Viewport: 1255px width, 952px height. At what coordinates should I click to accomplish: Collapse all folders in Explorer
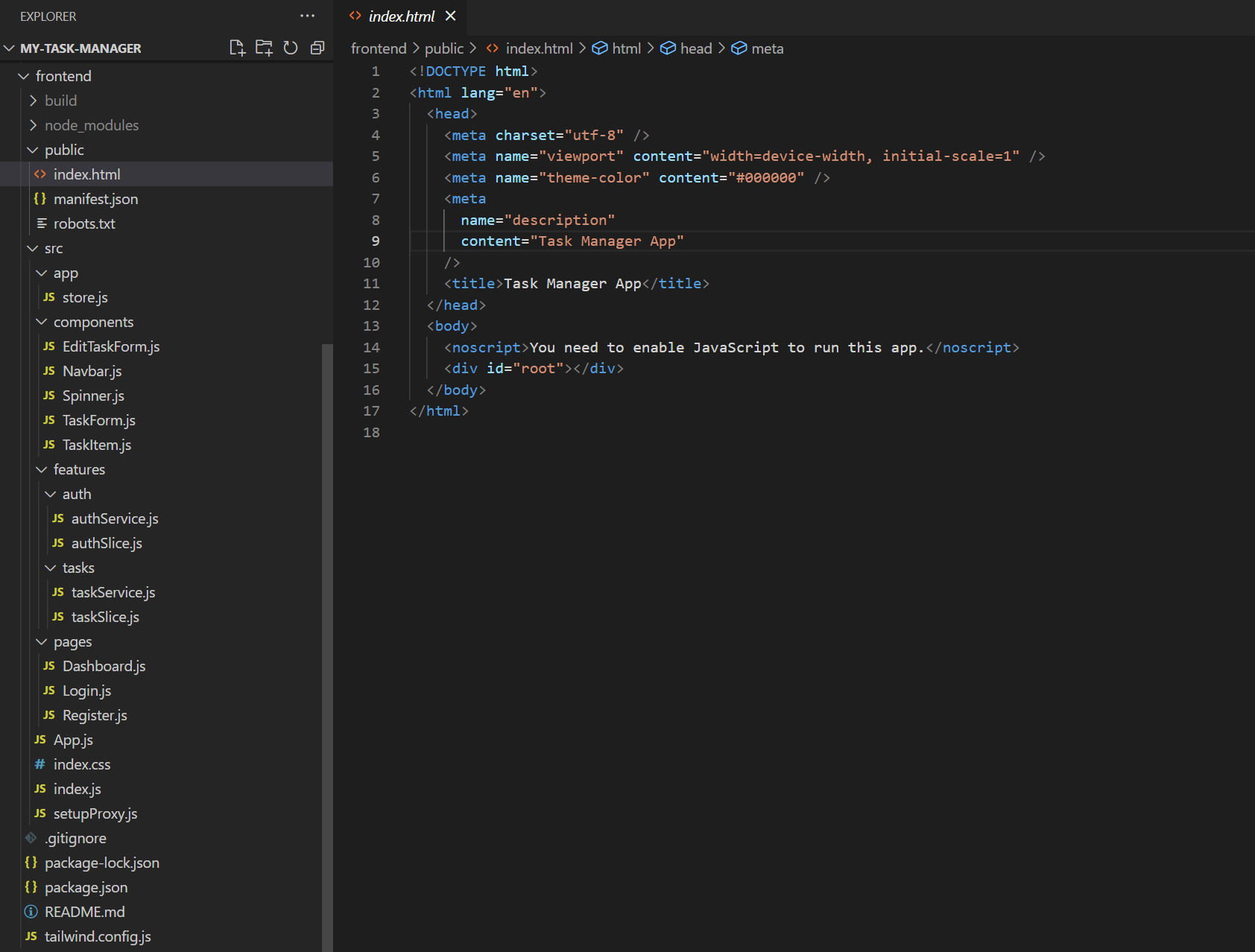(x=317, y=48)
